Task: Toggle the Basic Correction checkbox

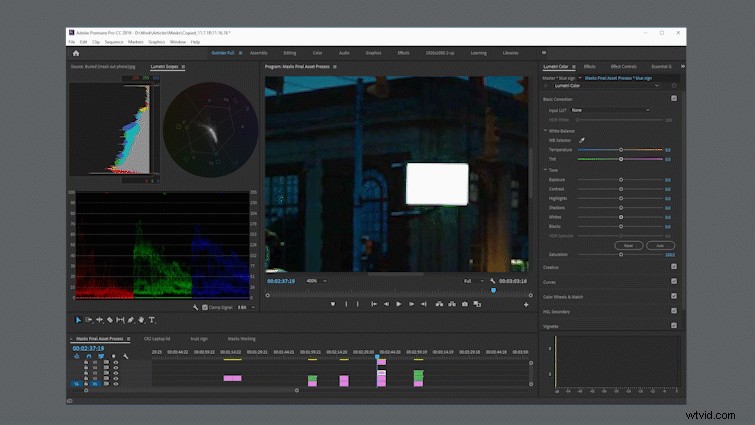Action: [674, 98]
